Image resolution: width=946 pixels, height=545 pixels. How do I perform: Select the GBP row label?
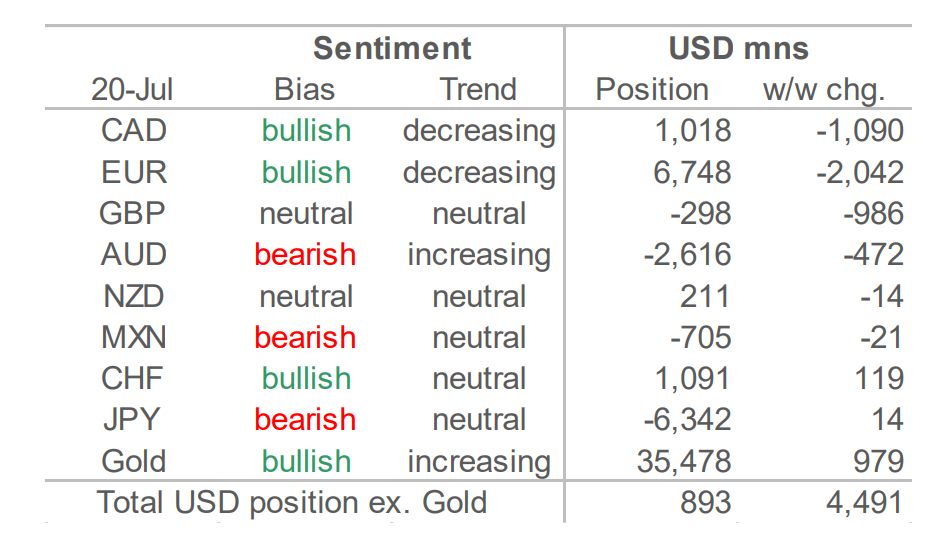(132, 214)
